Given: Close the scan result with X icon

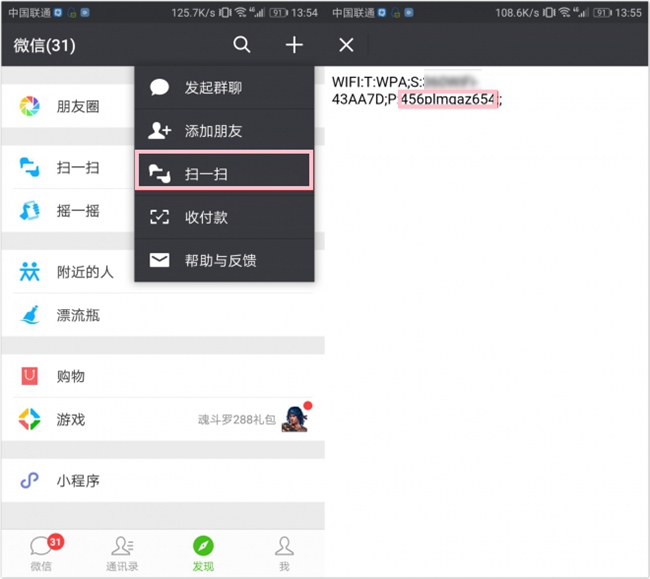Looking at the screenshot, I should point(346,45).
